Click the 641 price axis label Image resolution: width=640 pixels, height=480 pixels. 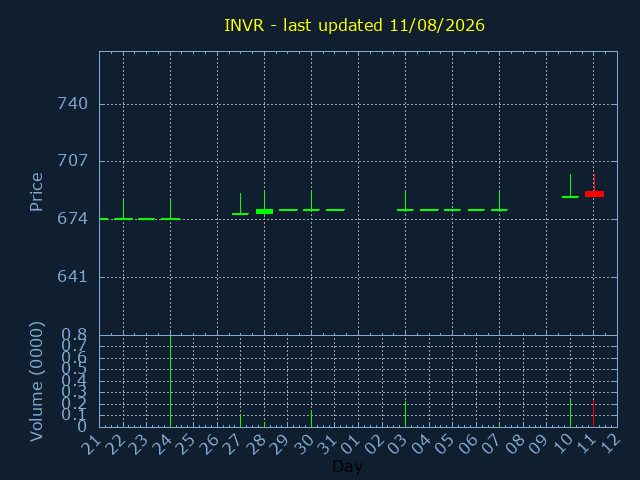[72, 277]
